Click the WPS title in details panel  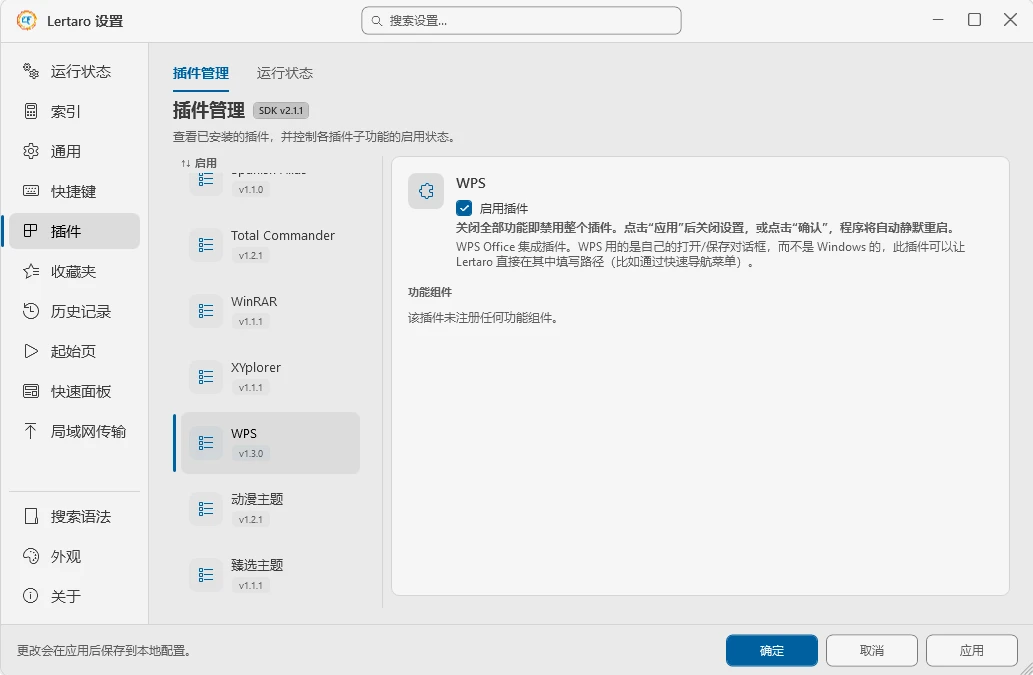click(x=470, y=183)
